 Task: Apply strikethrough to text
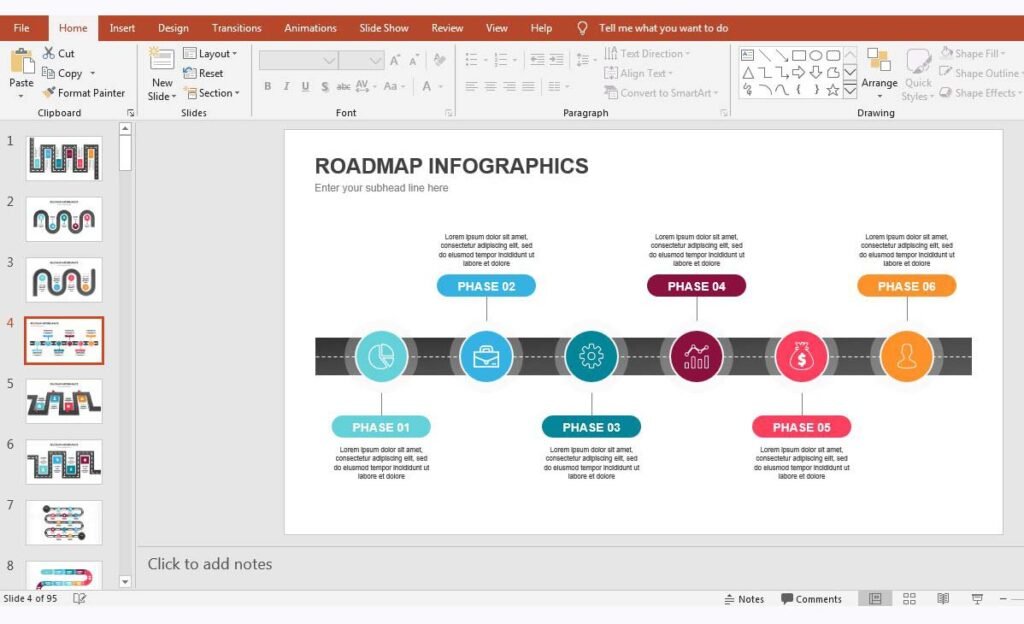point(325,86)
